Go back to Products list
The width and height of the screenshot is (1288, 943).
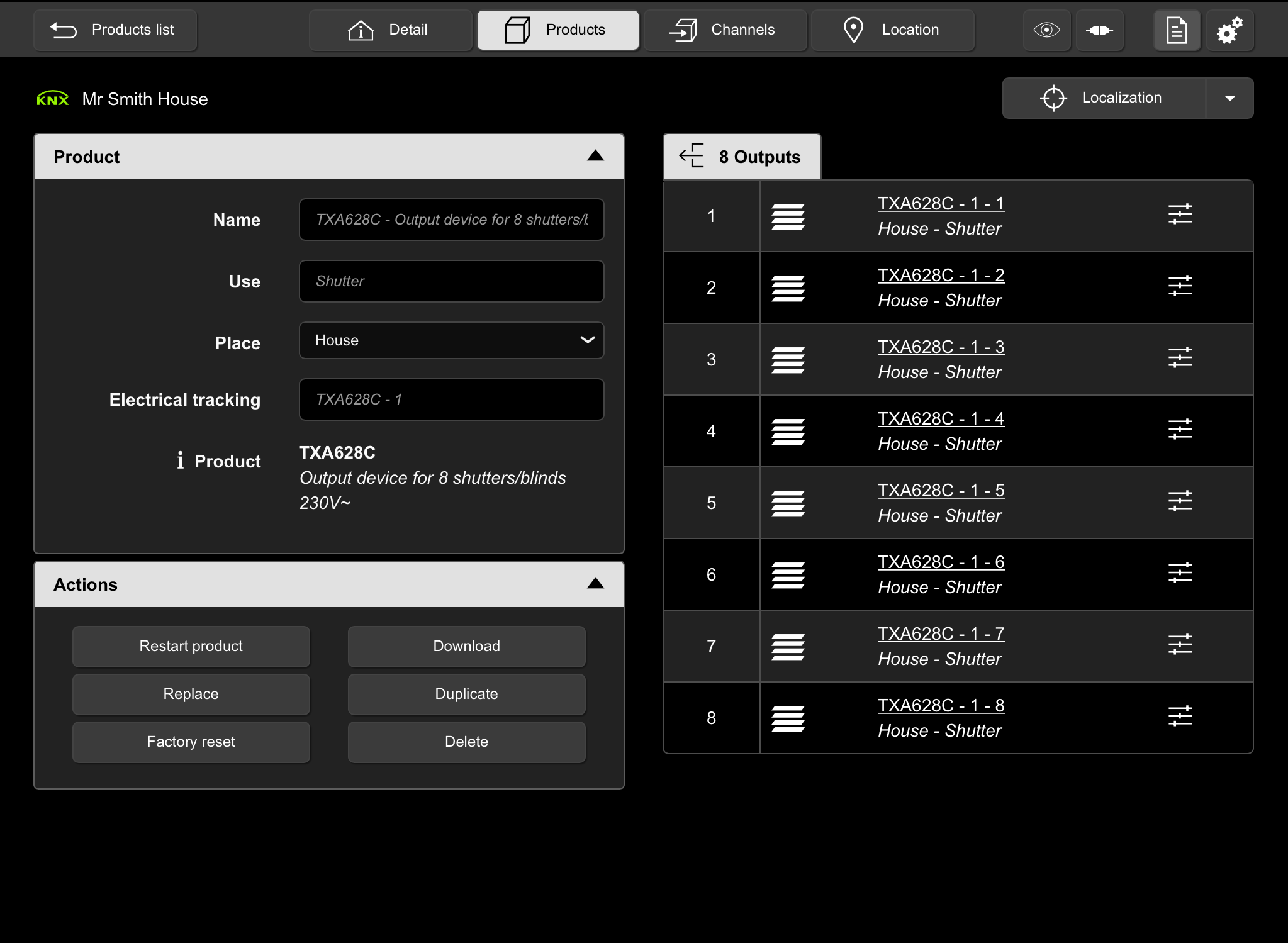coord(115,30)
